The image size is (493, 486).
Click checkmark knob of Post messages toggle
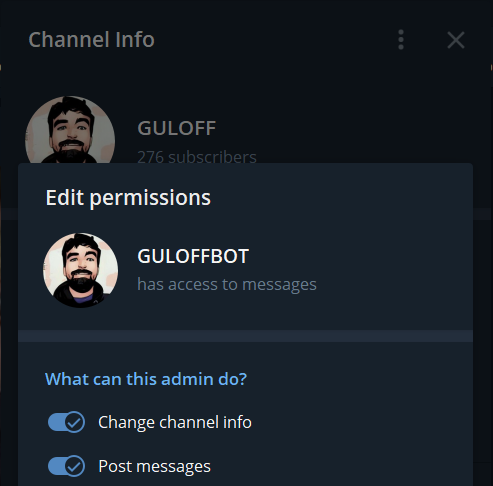tap(74, 466)
